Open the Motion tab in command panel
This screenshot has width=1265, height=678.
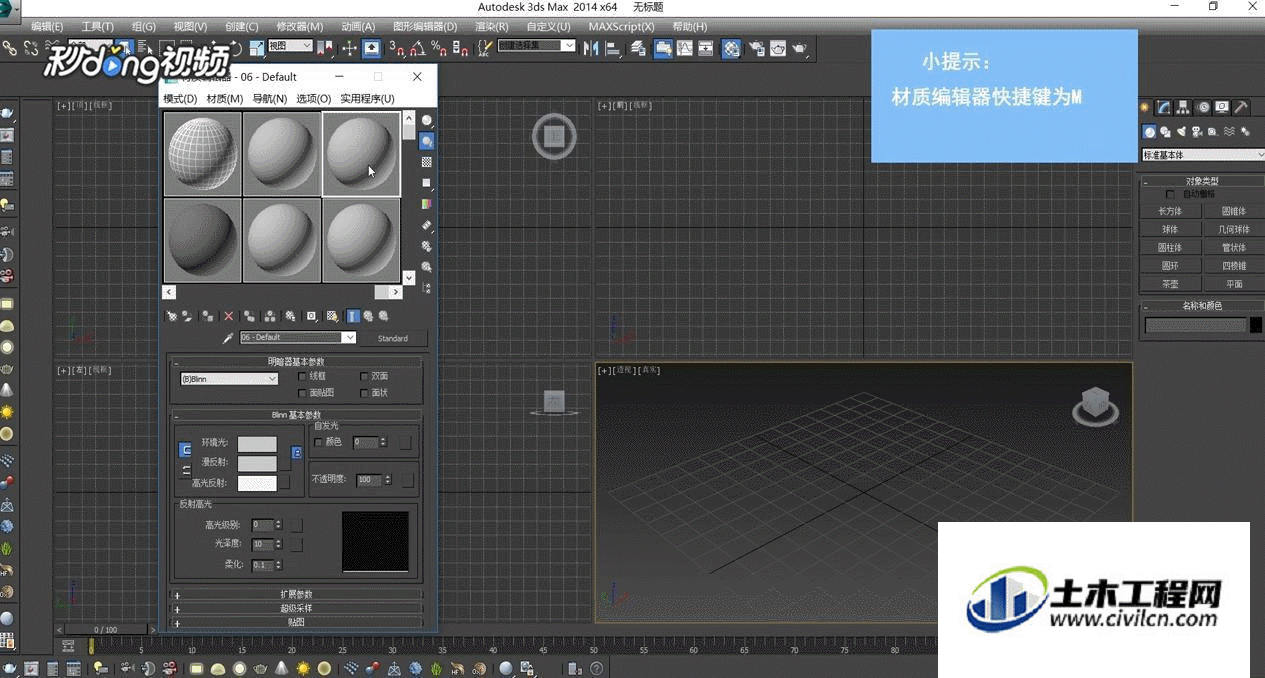click(x=1203, y=107)
